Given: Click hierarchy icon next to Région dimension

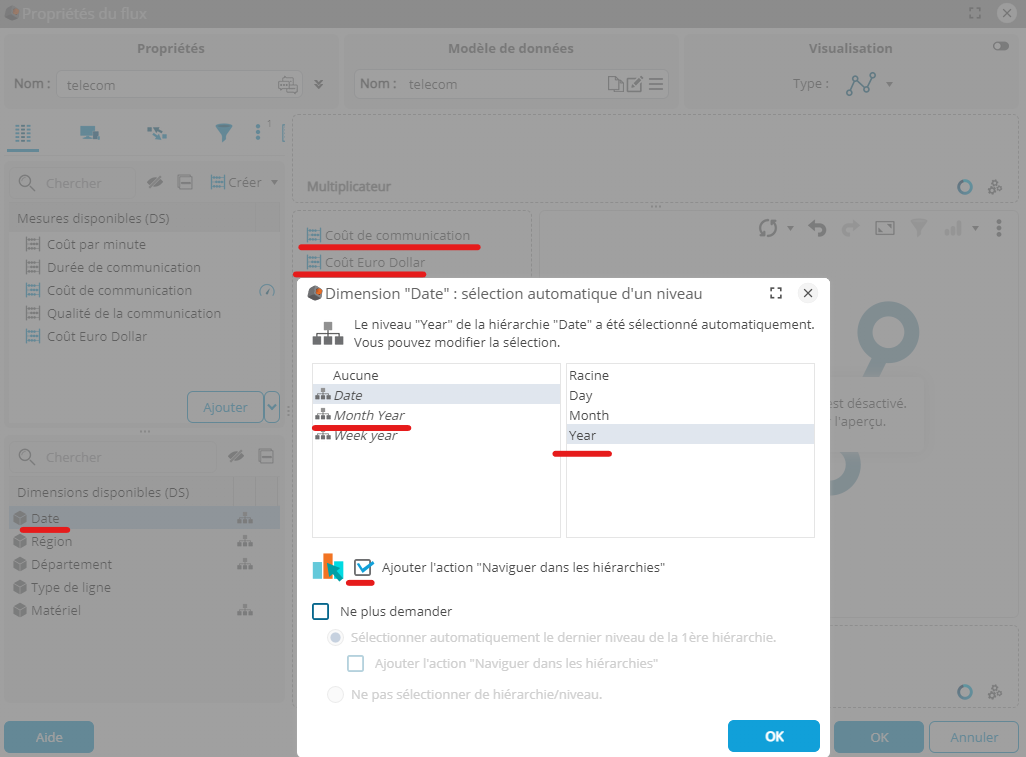Looking at the screenshot, I should tap(243, 542).
